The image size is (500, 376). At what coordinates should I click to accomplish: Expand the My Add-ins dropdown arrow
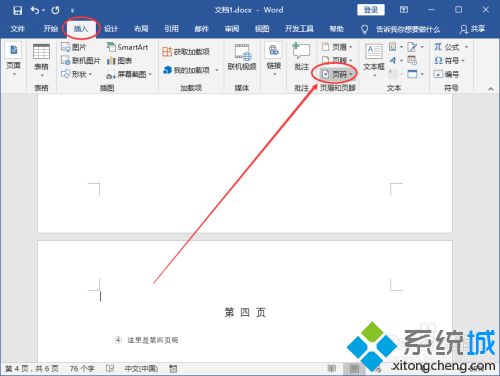click(217, 70)
